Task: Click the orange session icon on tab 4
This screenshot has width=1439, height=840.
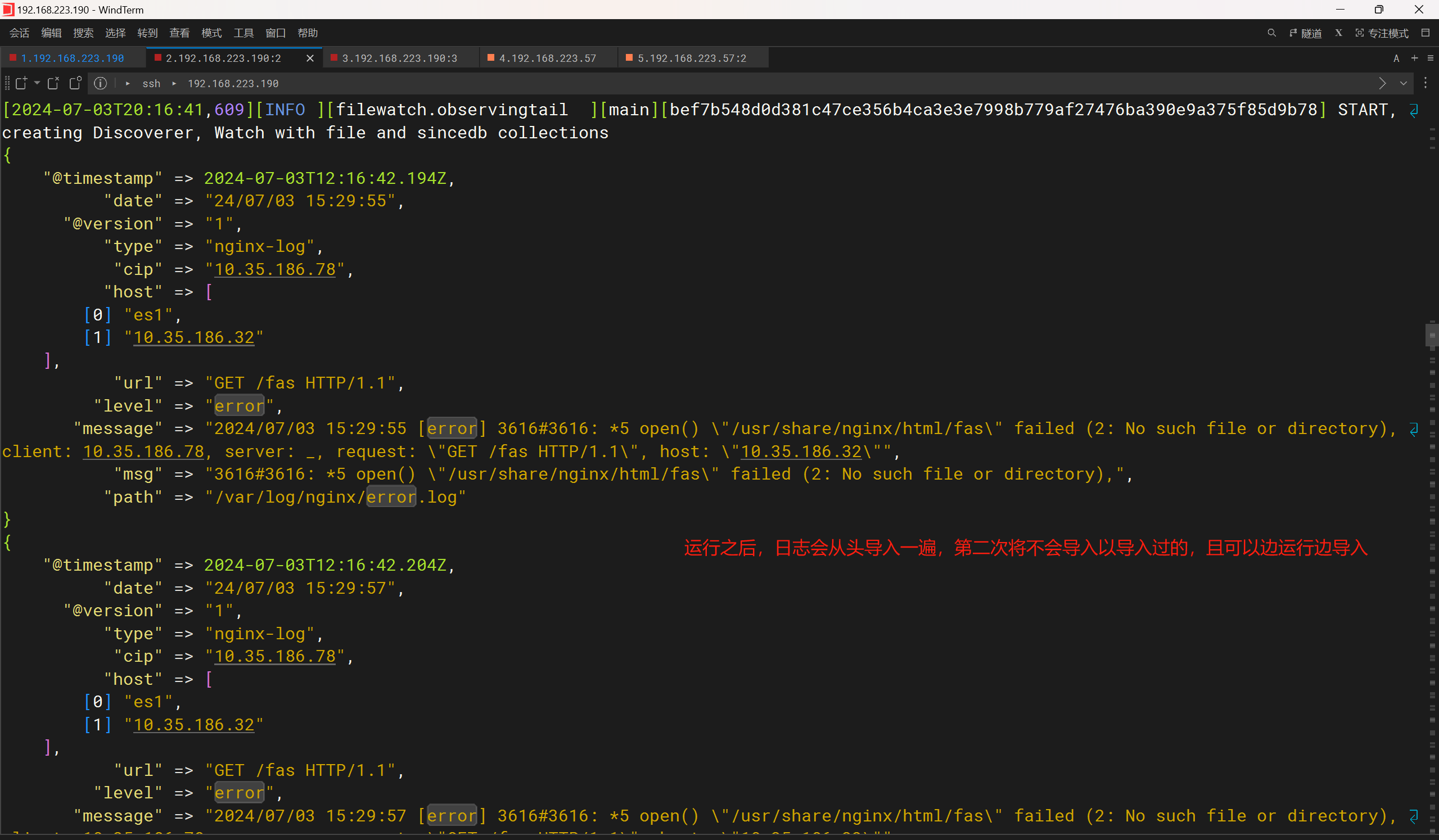Action: coord(490,58)
